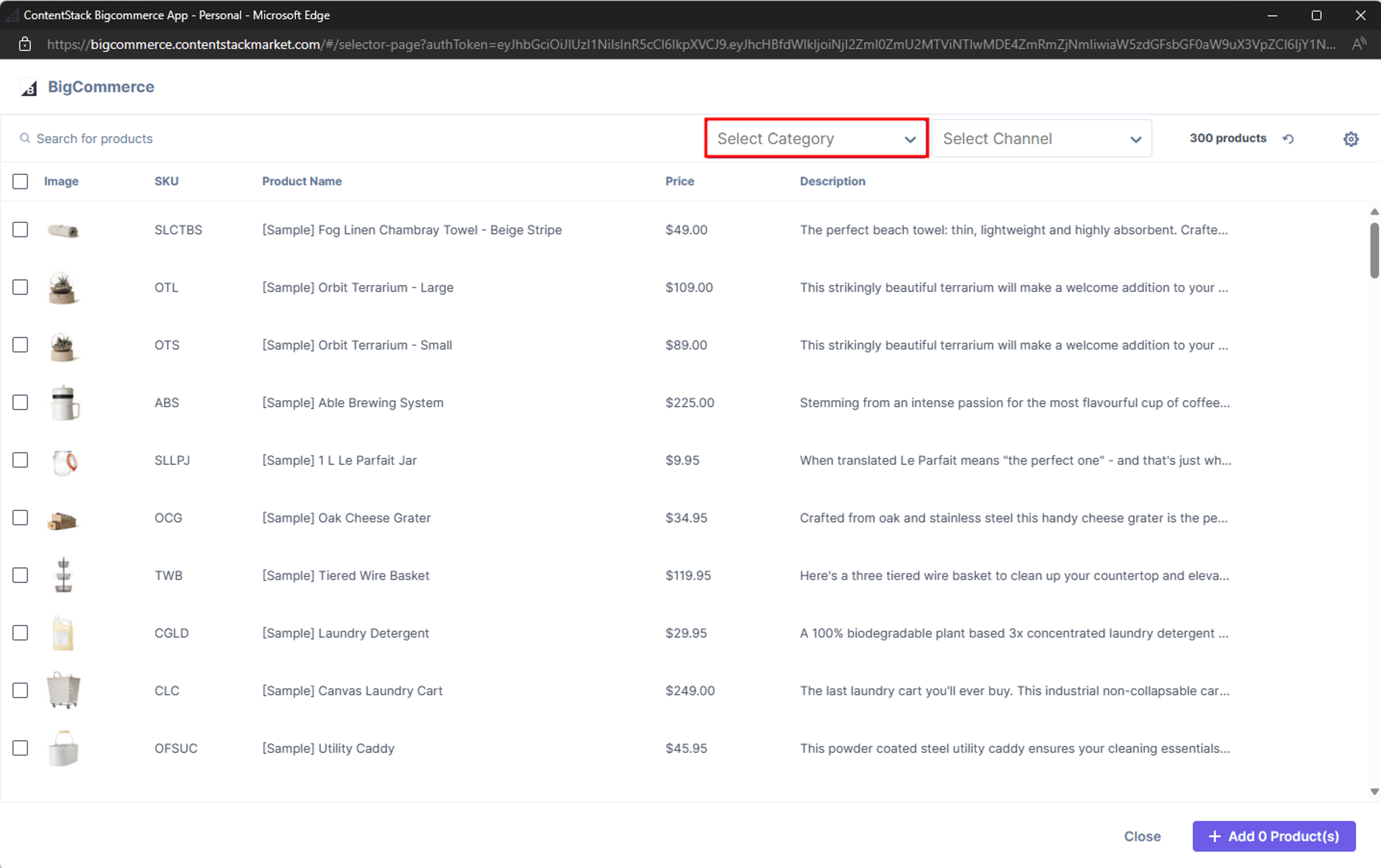Open the Select Channel dropdown
Image resolution: width=1381 pixels, height=868 pixels.
pyautogui.click(x=1042, y=138)
